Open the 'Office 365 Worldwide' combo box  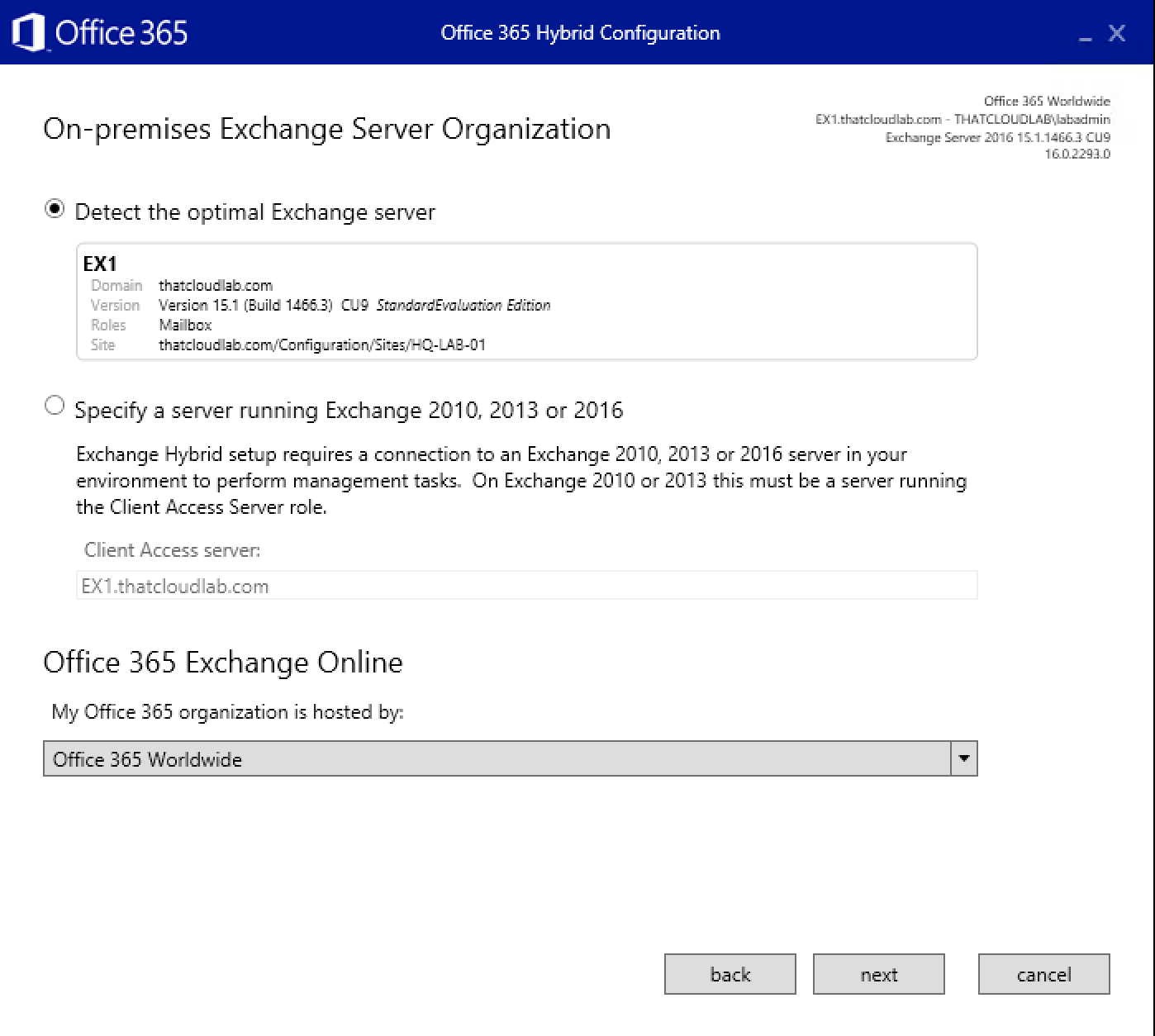pos(496,758)
